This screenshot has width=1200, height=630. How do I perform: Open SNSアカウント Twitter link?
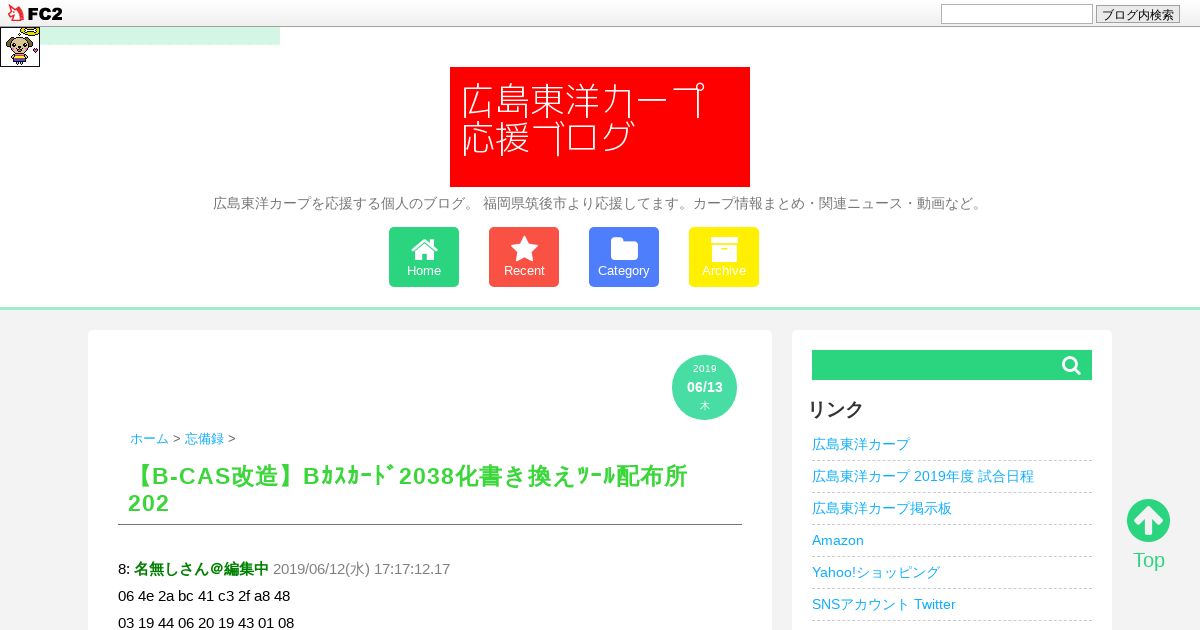pyautogui.click(x=884, y=604)
